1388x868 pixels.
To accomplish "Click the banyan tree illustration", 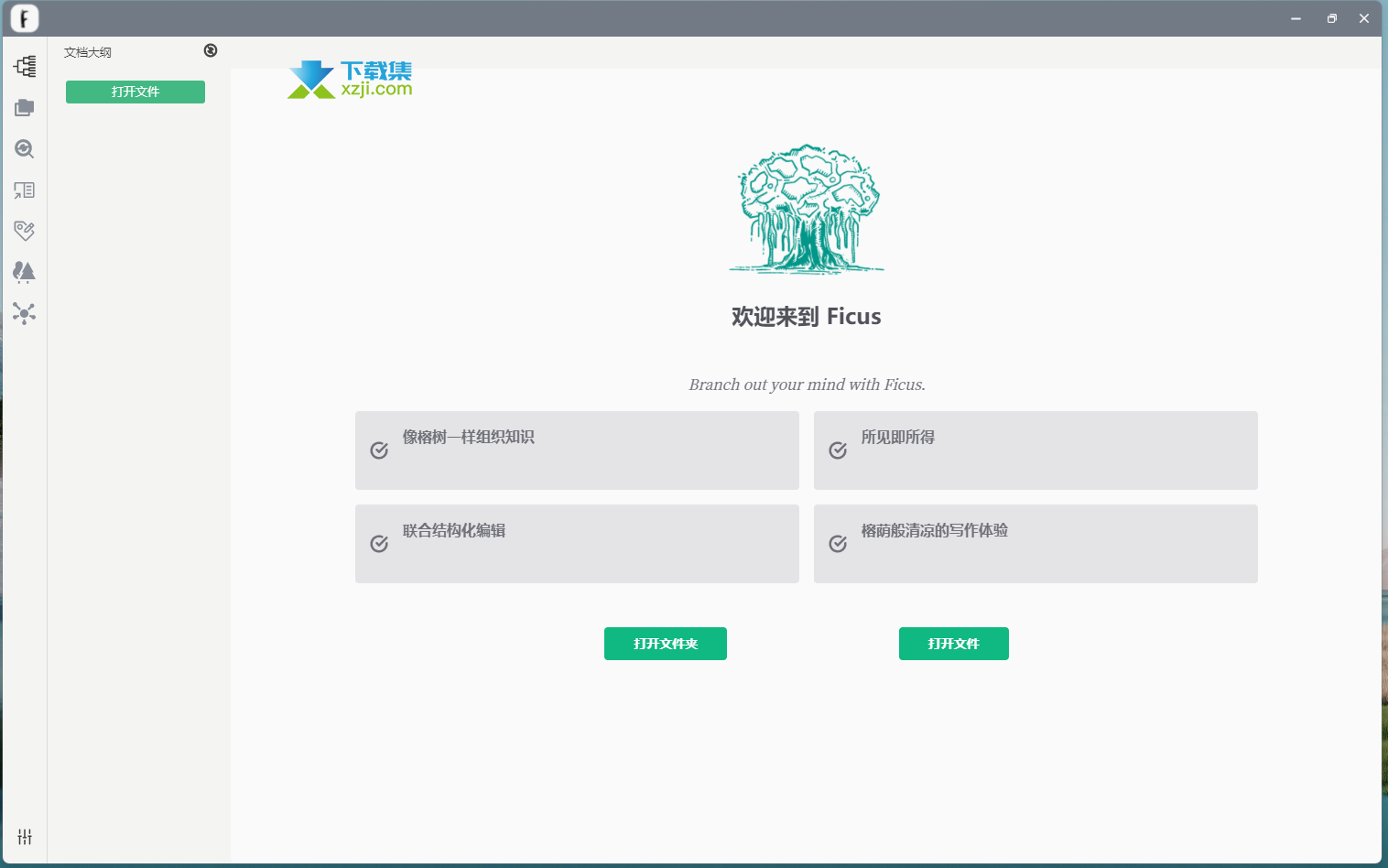I will (808, 209).
